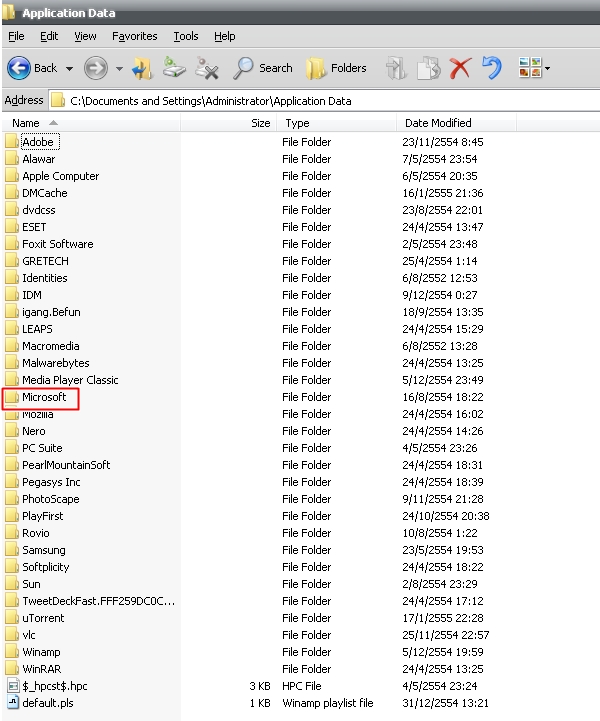This screenshot has width=600, height=721.
Task: Select the PC Suite folder
Action: (34, 448)
